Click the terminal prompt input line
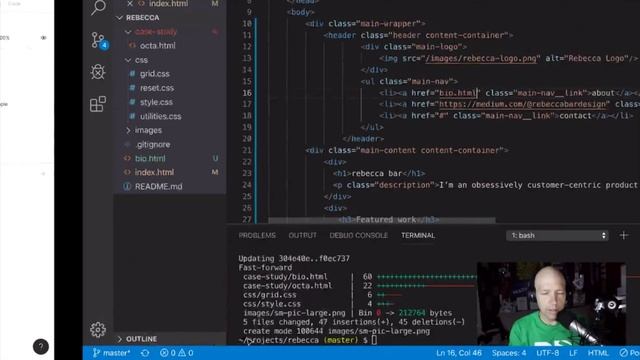This screenshot has height=360, width=640. [308, 340]
